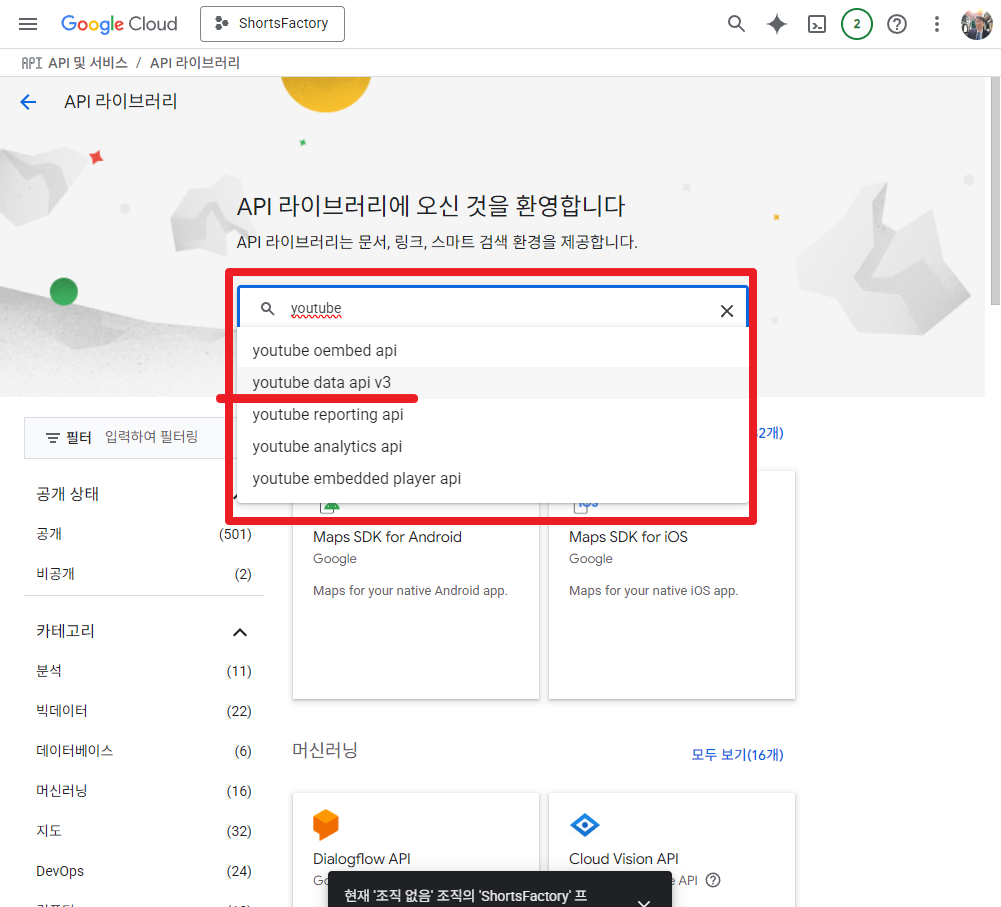Click 모두 보기(16개) for 머신러닝
1001x907 pixels.
coord(737,754)
